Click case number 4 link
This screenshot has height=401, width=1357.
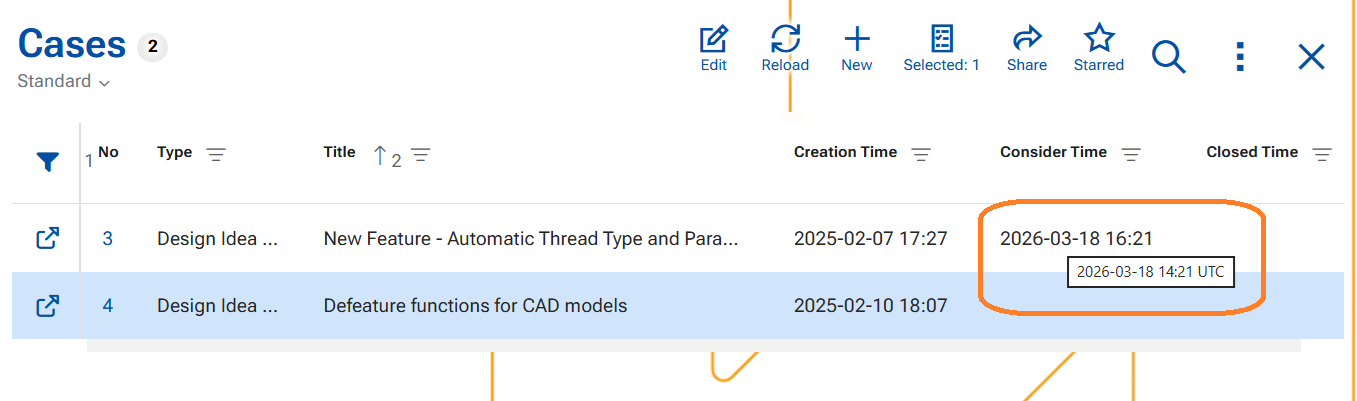click(108, 306)
